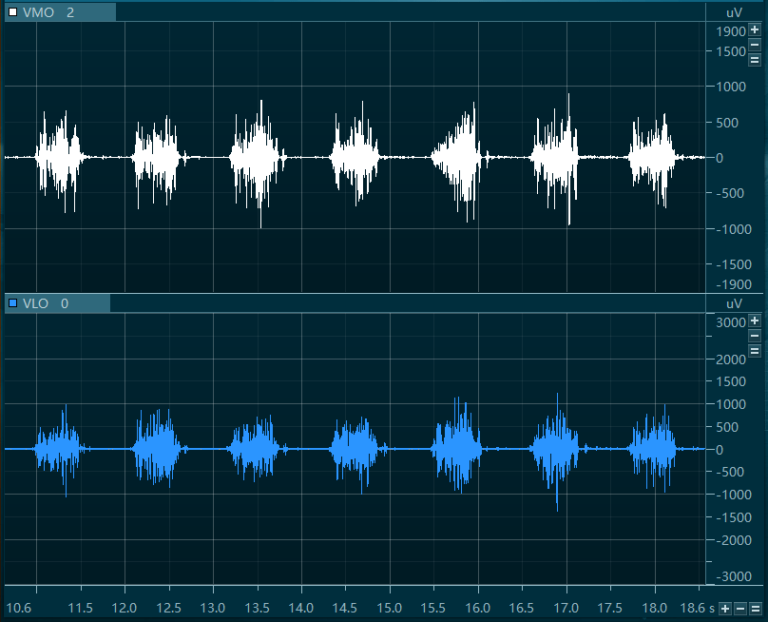Click the uV unit label of VMO channel
768x622 pixels.
point(733,13)
